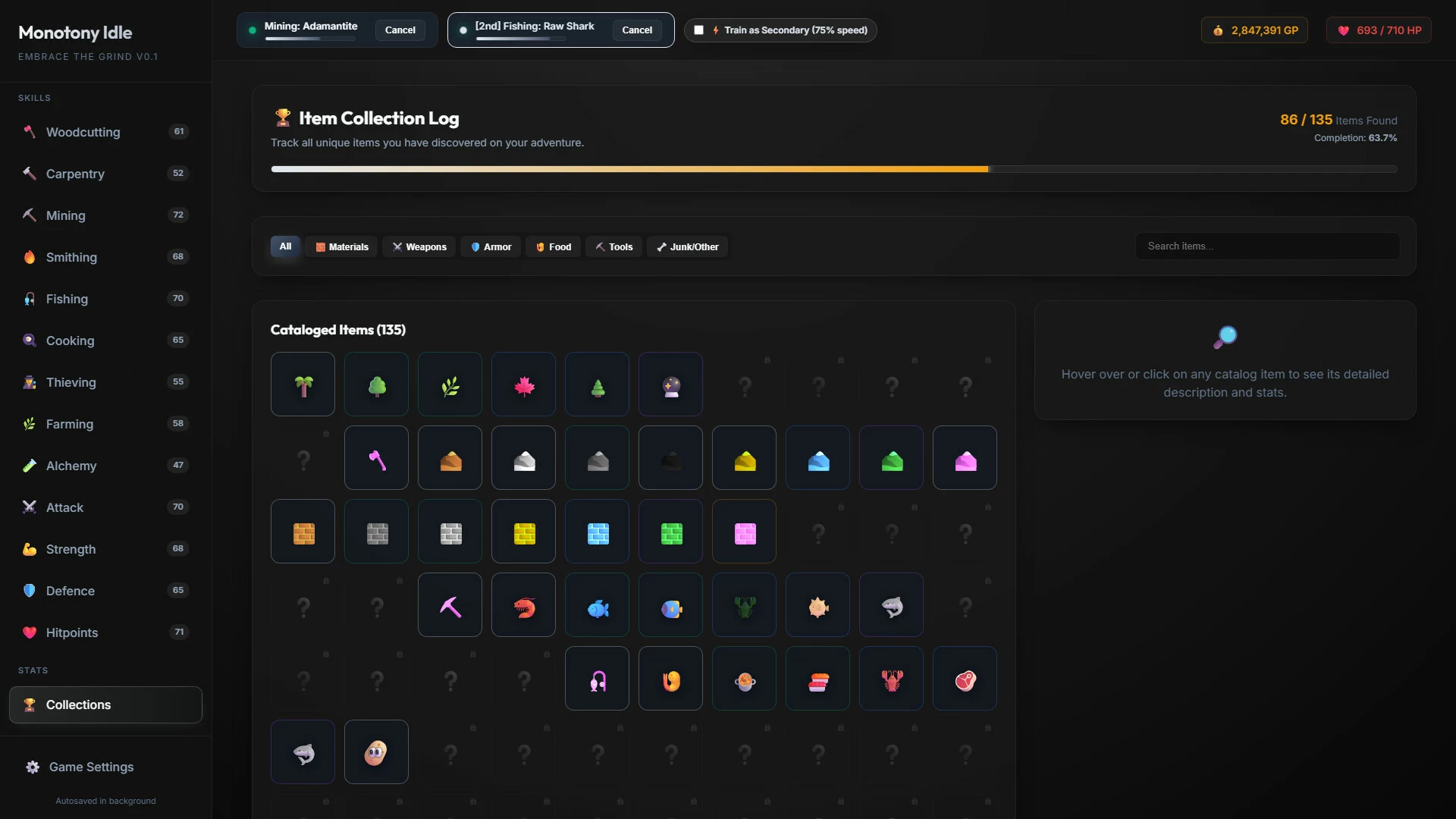Screen dimensions: 1456x819
Task: Open Game Settings
Action: 105,767
